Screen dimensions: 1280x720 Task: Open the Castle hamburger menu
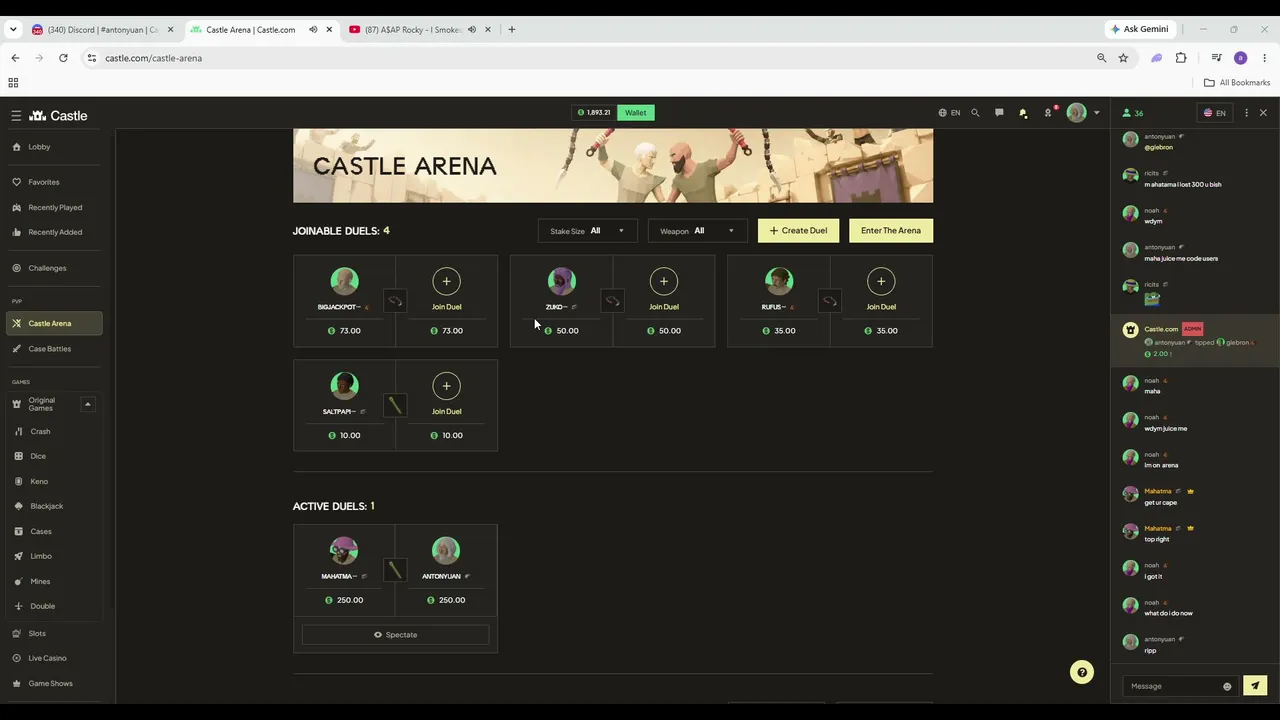click(16, 116)
